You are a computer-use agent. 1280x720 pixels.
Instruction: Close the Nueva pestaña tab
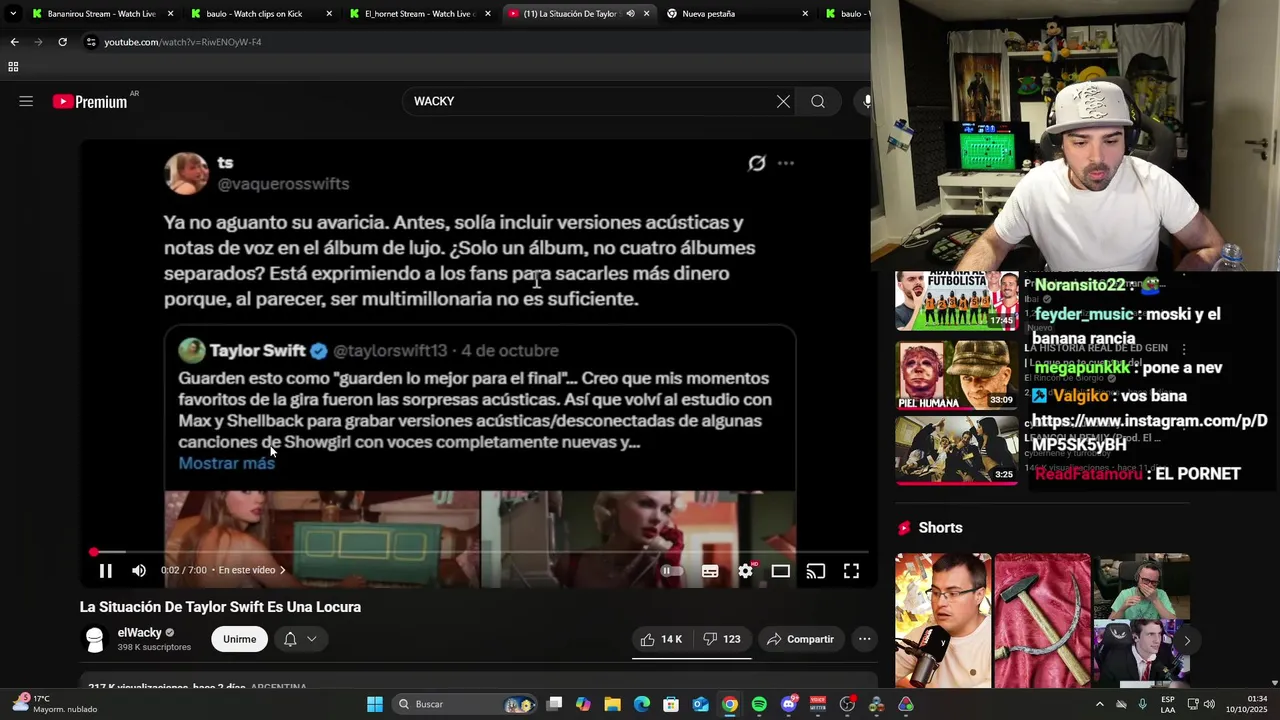(805, 14)
